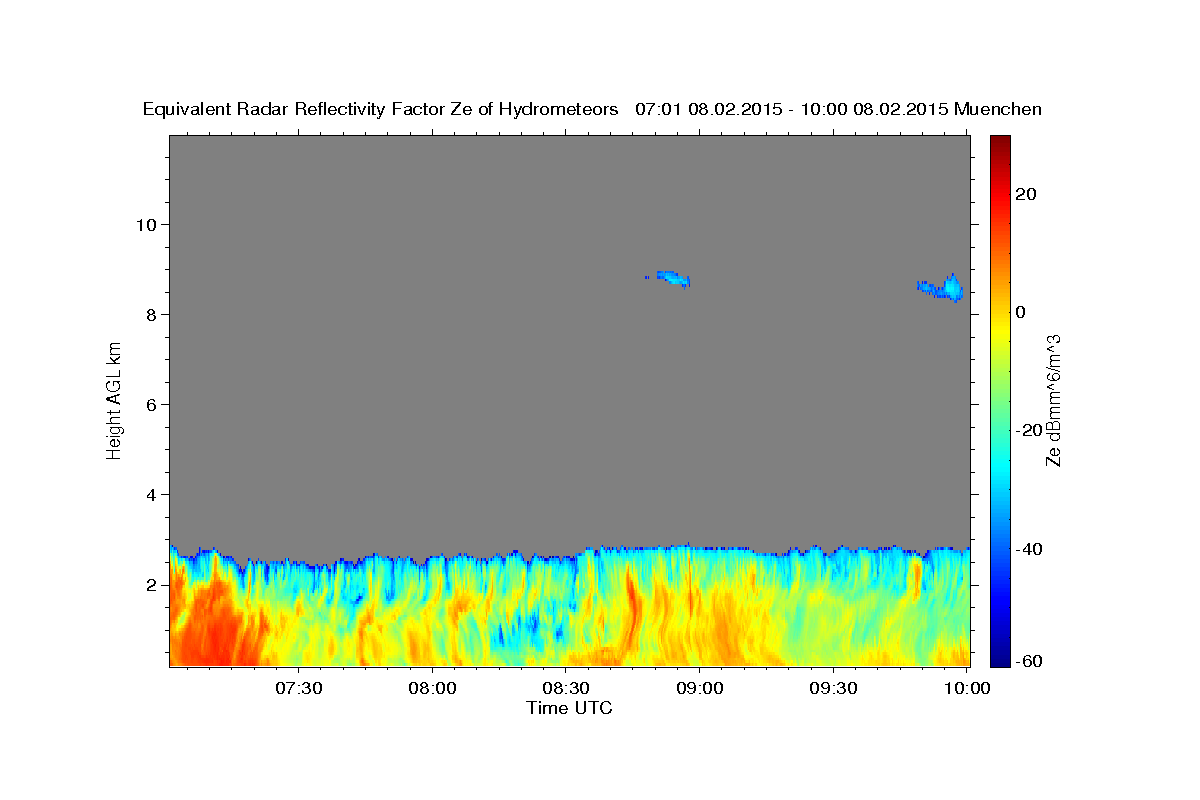This screenshot has width=1200, height=800.
Task: Click the red vertical streak near 08:45
Action: pos(632,610)
